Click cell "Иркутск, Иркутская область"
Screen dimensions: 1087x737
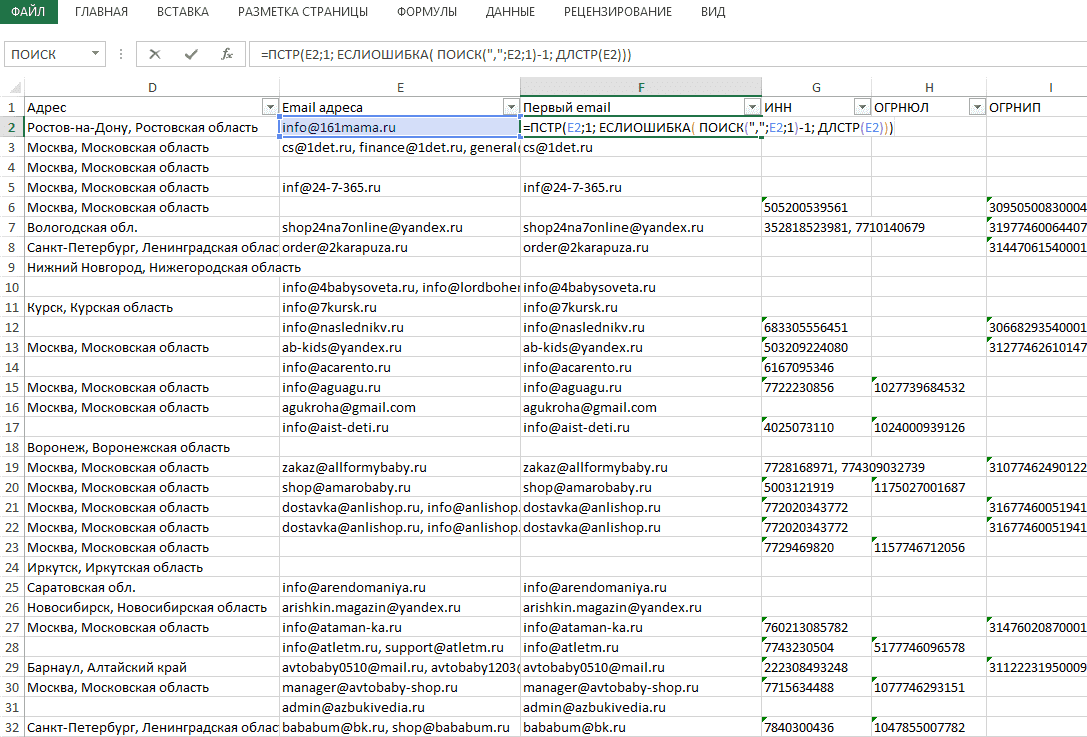(x=152, y=568)
